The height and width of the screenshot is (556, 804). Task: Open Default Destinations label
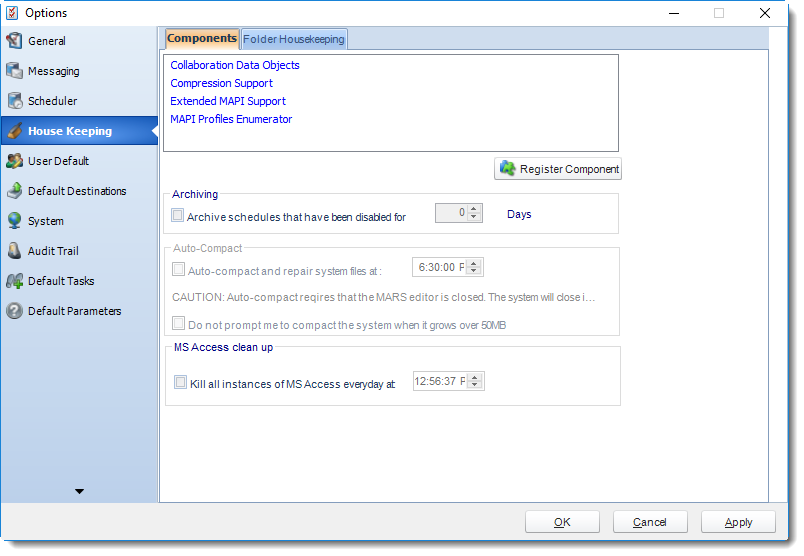pos(77,191)
